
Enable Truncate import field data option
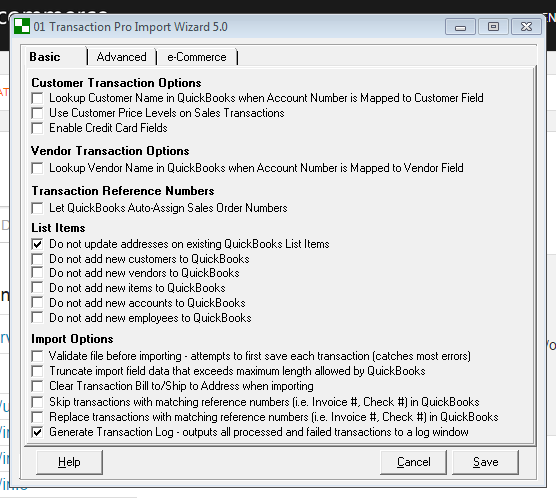click(x=37, y=371)
